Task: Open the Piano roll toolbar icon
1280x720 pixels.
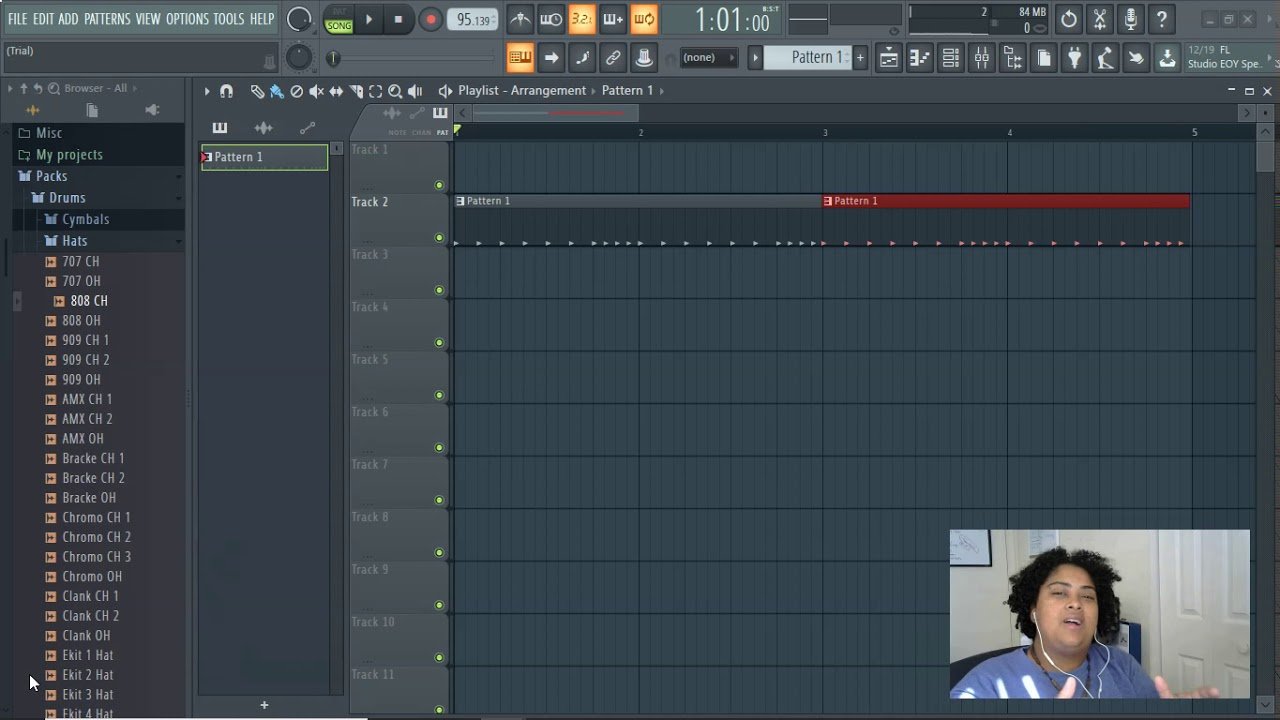Action: tap(919, 57)
